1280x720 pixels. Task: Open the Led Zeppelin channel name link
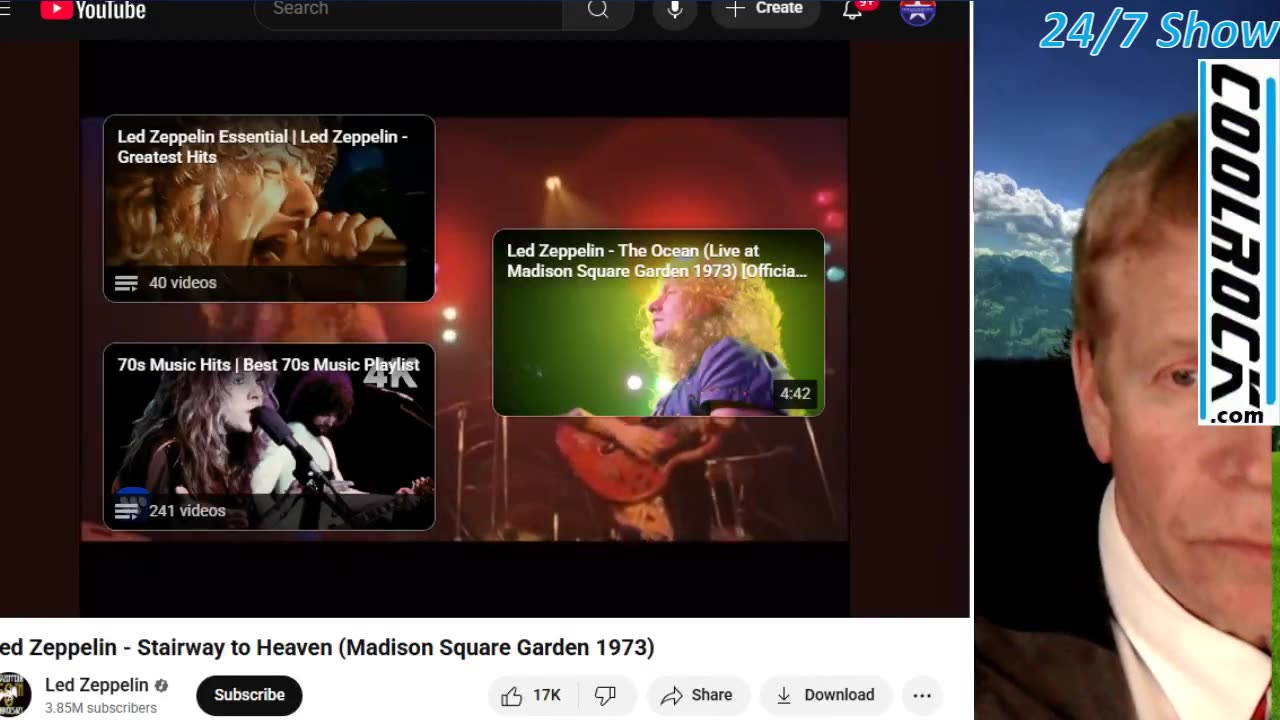pyautogui.click(x=96, y=685)
